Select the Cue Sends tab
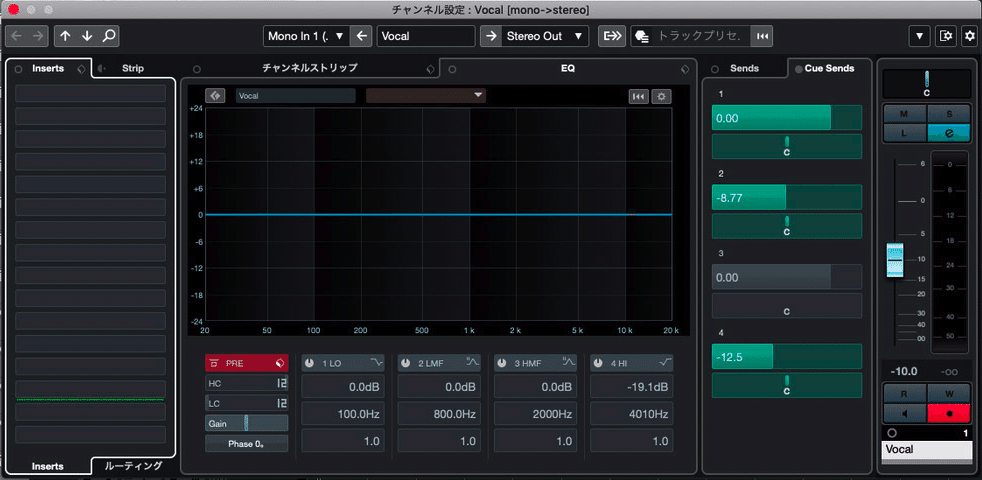 pyautogui.click(x=829, y=68)
